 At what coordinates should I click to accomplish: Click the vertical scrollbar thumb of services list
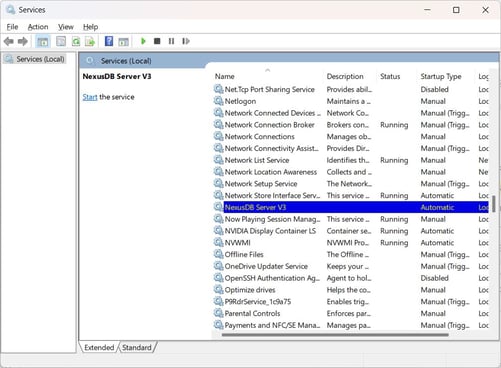494,204
